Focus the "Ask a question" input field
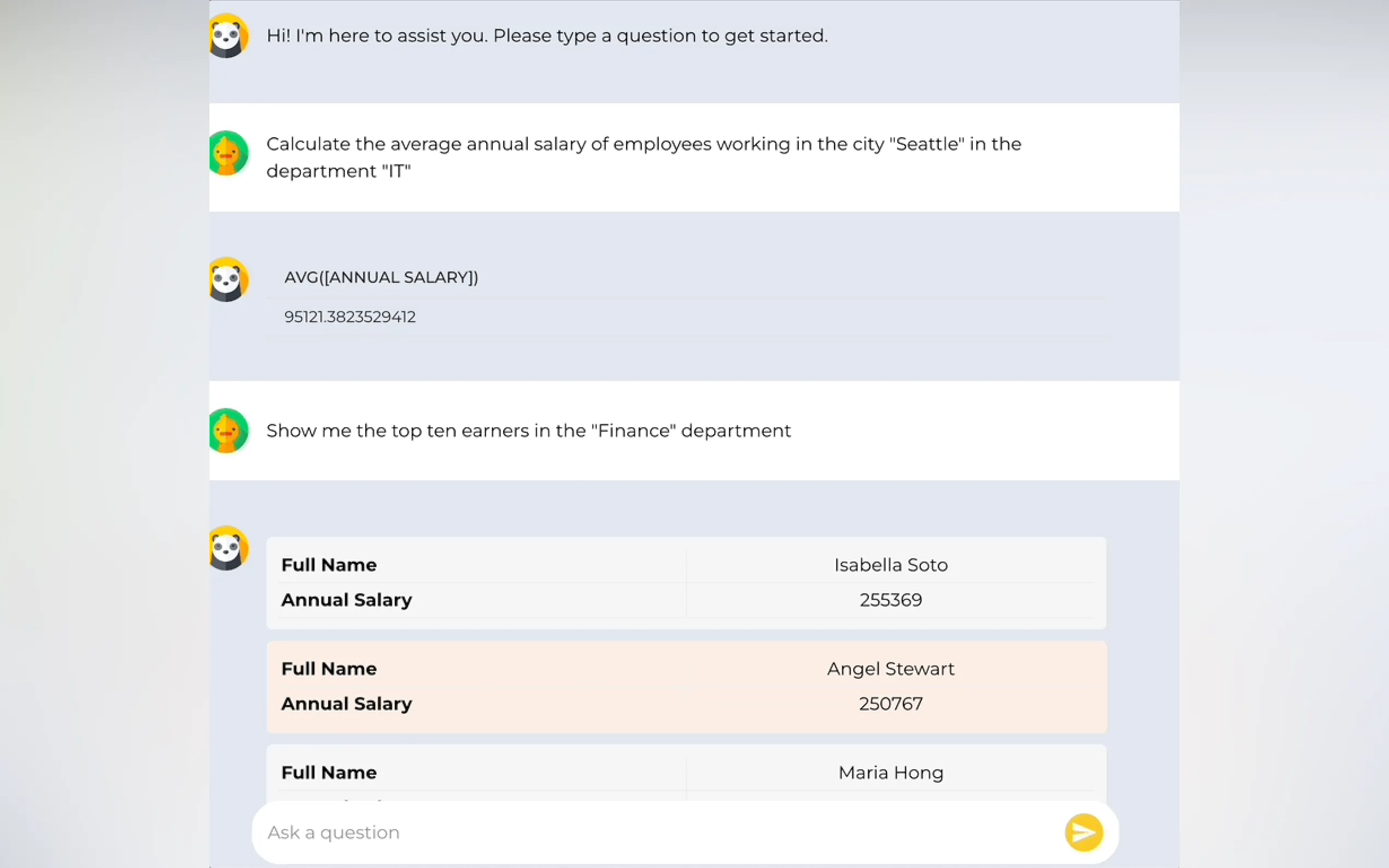The height and width of the screenshot is (868, 1389). (x=655, y=832)
